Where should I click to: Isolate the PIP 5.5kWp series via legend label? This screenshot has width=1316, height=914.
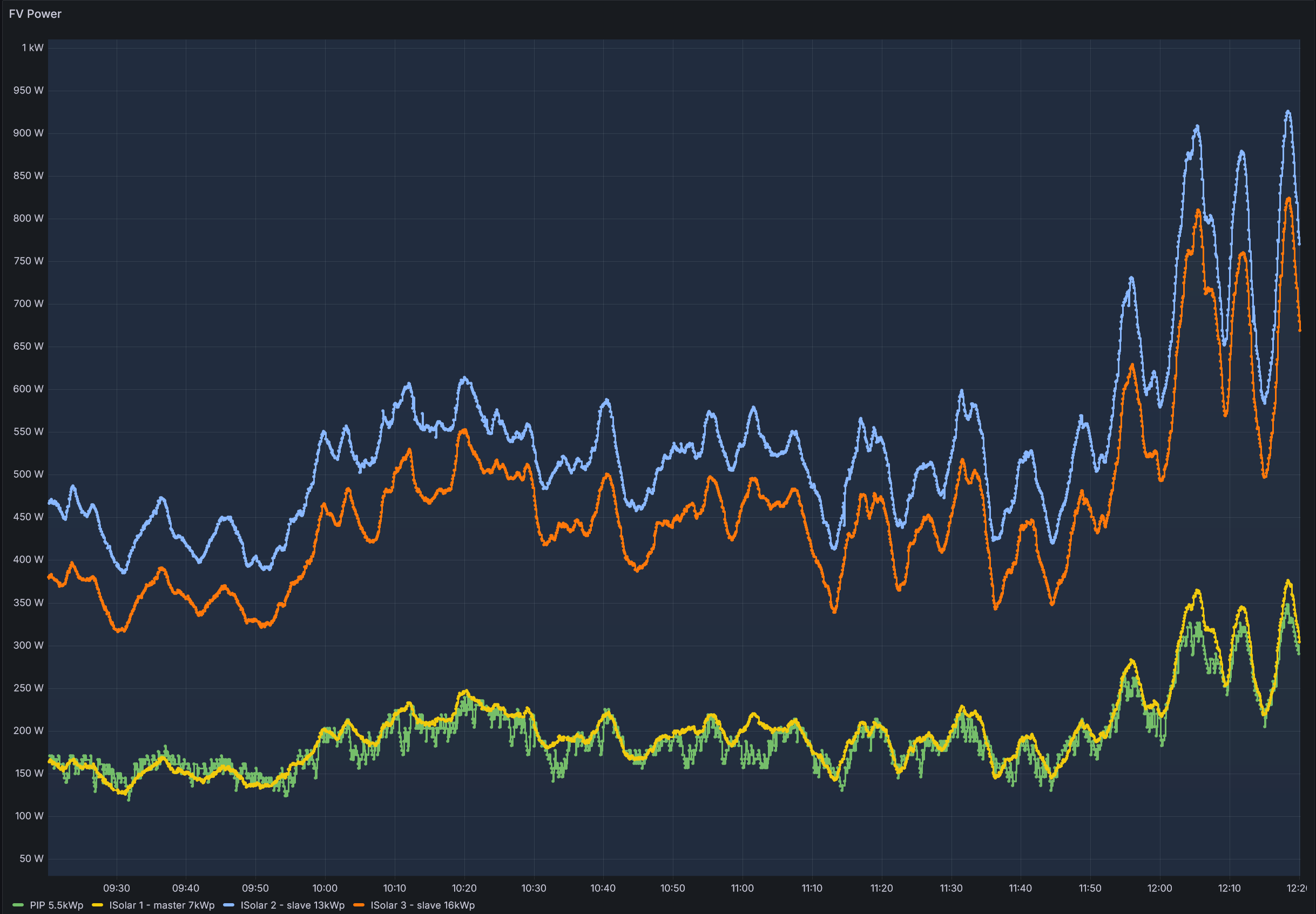click(56, 905)
